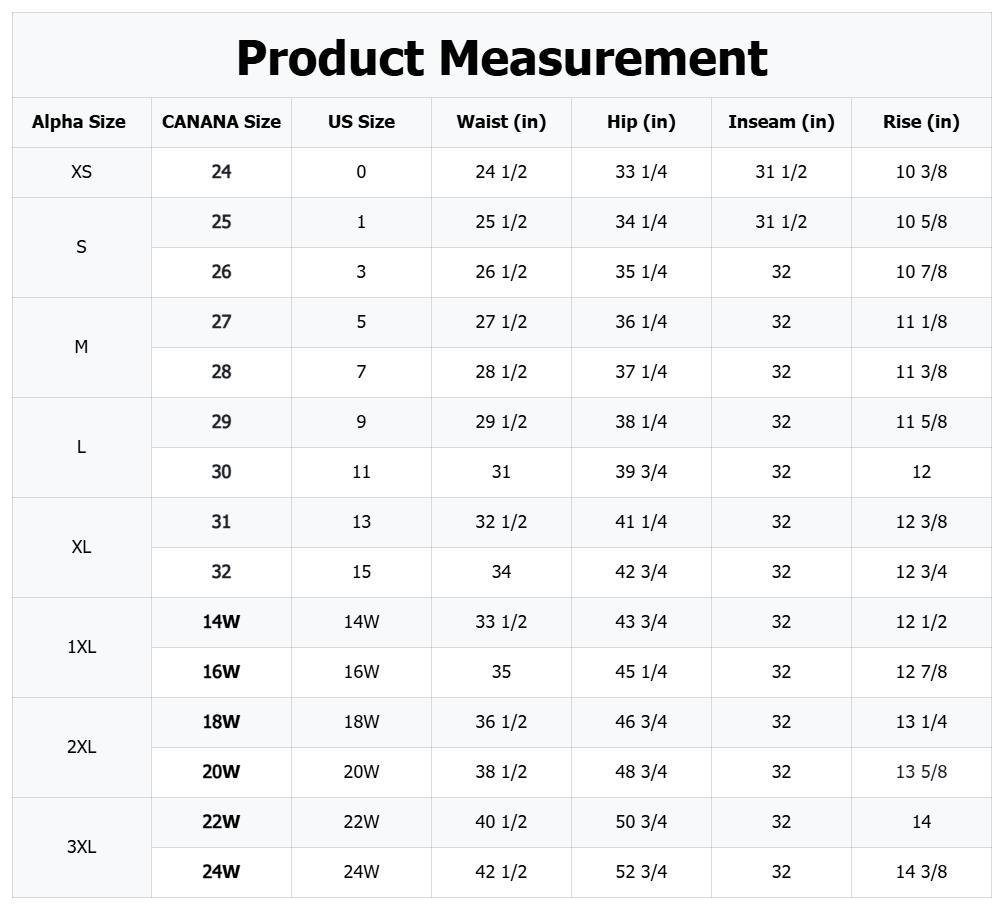Viewport: 1004px width, 910px height.
Task: Select the 3XL alpha size cell
Action: tap(81, 847)
